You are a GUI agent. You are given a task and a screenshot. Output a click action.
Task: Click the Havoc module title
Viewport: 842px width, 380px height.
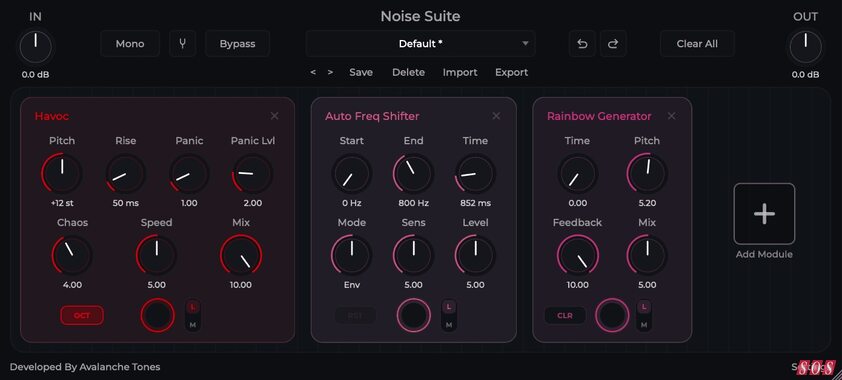pos(52,116)
